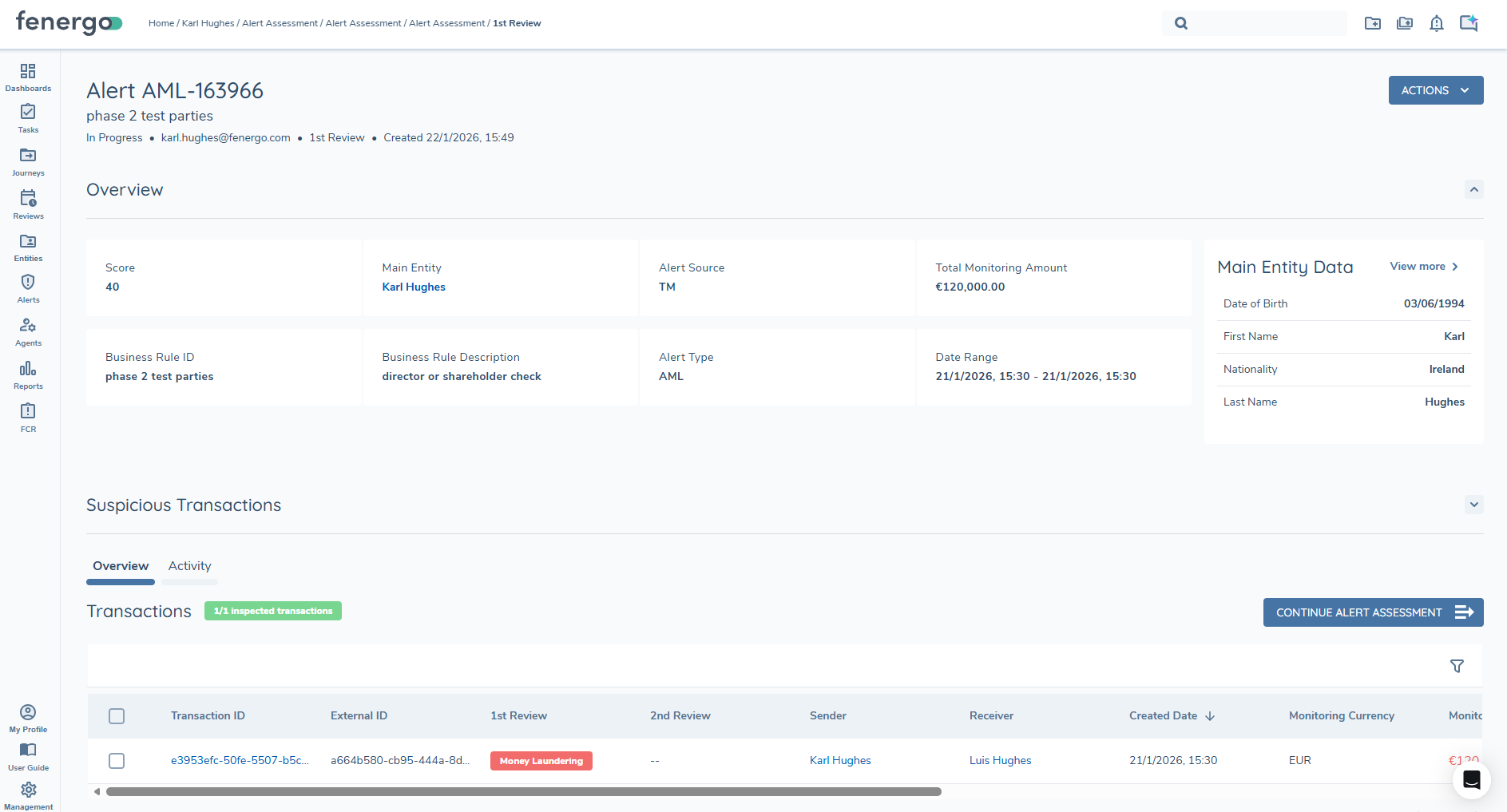Switch to the Activity tab
Screen dimensions: 1507x812
pyautogui.click(x=189, y=566)
